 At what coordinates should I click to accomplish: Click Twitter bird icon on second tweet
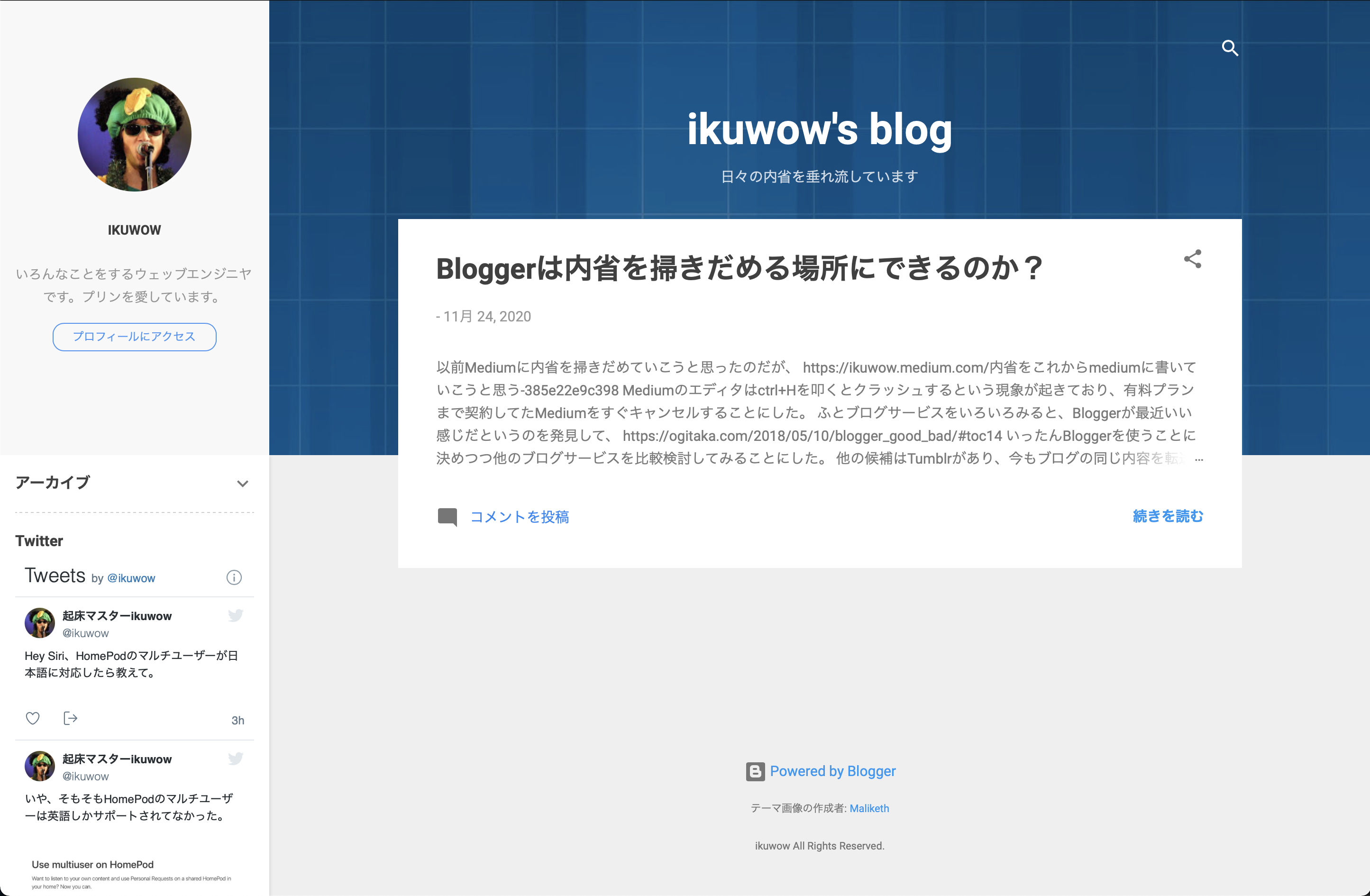pos(236,759)
